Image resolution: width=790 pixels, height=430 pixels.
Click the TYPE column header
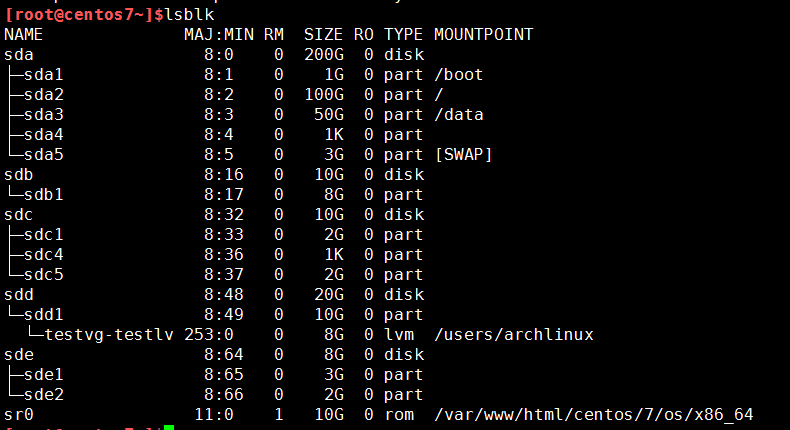(x=403, y=34)
